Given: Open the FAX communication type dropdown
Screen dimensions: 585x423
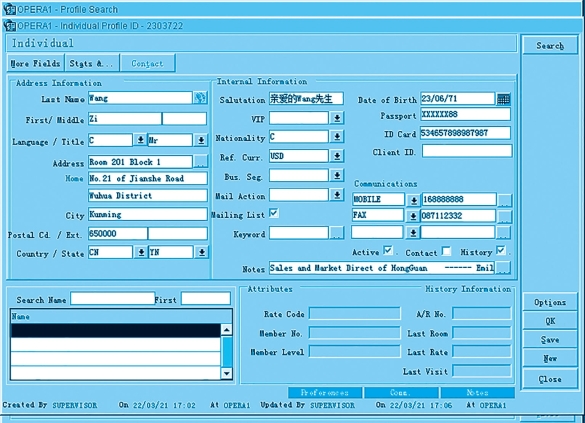Looking at the screenshot, I should click(413, 216).
